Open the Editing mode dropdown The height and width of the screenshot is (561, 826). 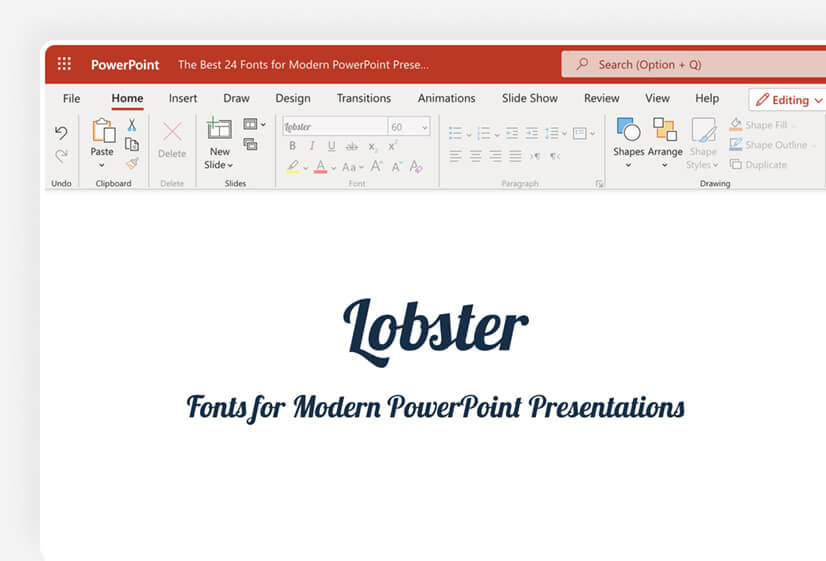pos(818,100)
